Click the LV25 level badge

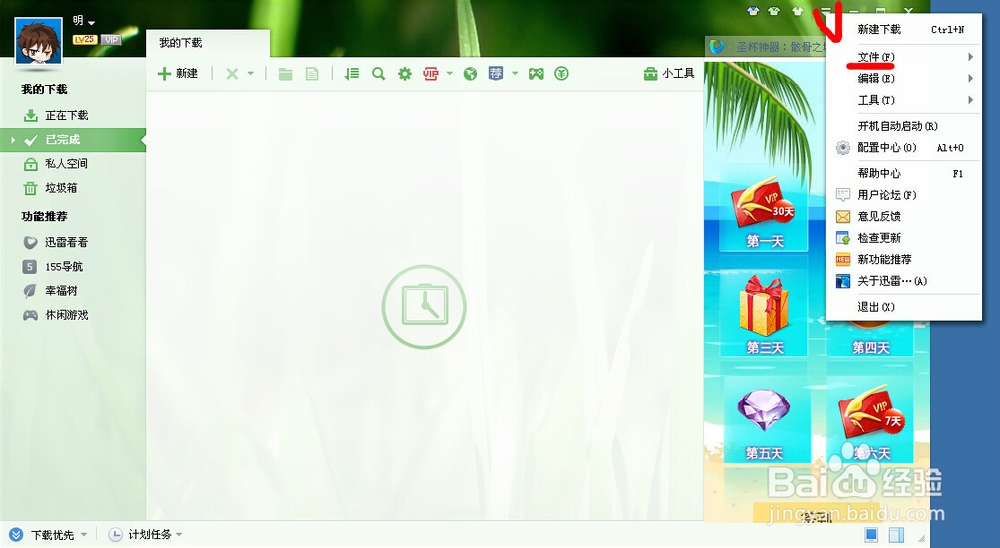[85, 40]
